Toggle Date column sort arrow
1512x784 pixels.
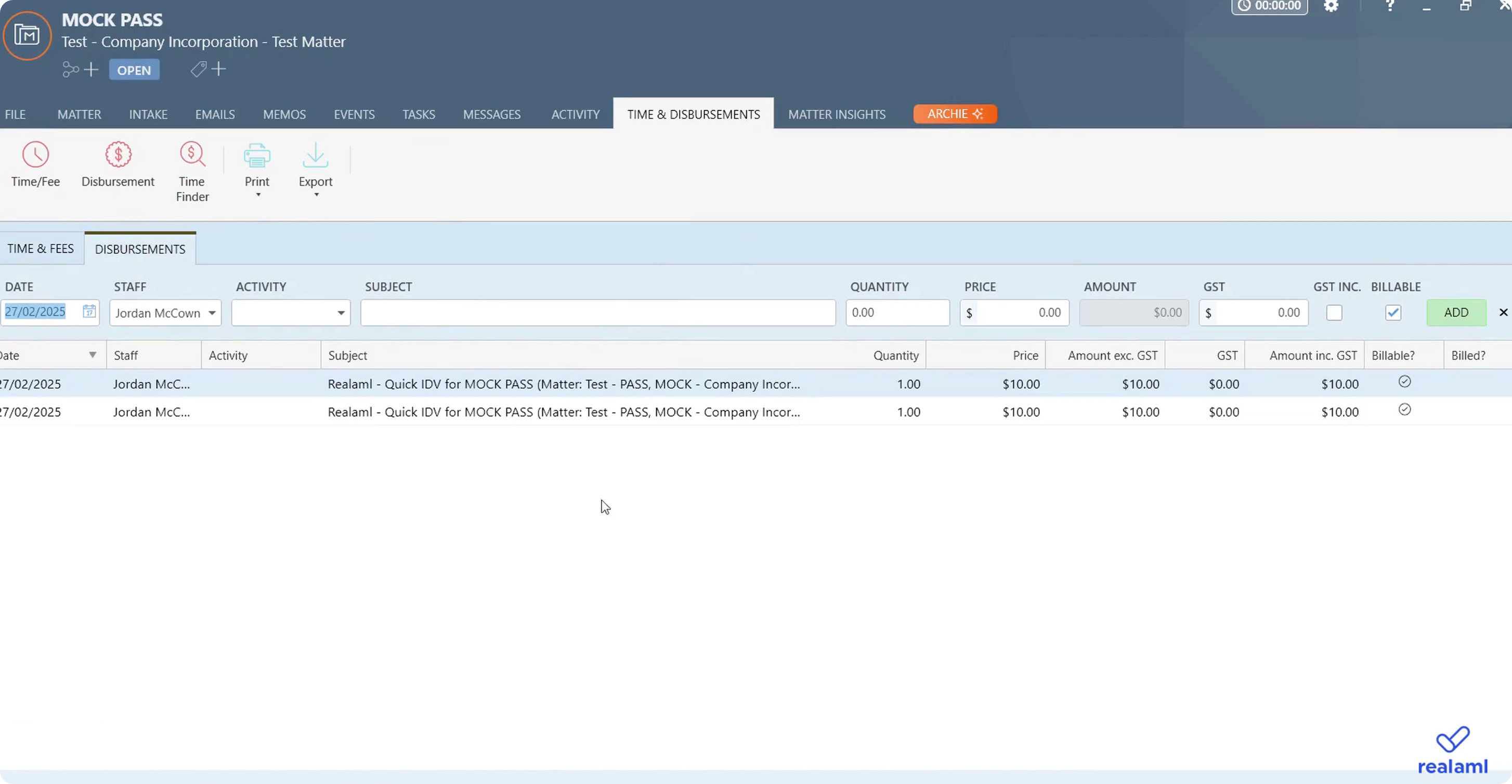click(x=92, y=355)
